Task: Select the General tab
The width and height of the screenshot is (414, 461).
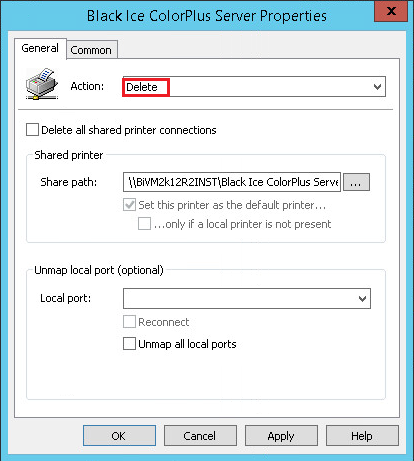Action: [40, 48]
